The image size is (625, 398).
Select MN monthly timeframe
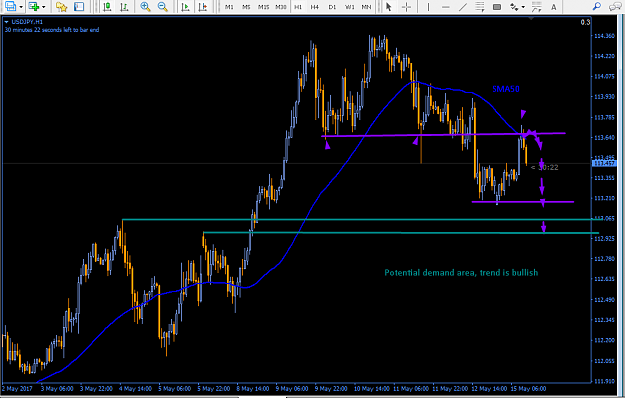pos(366,7)
